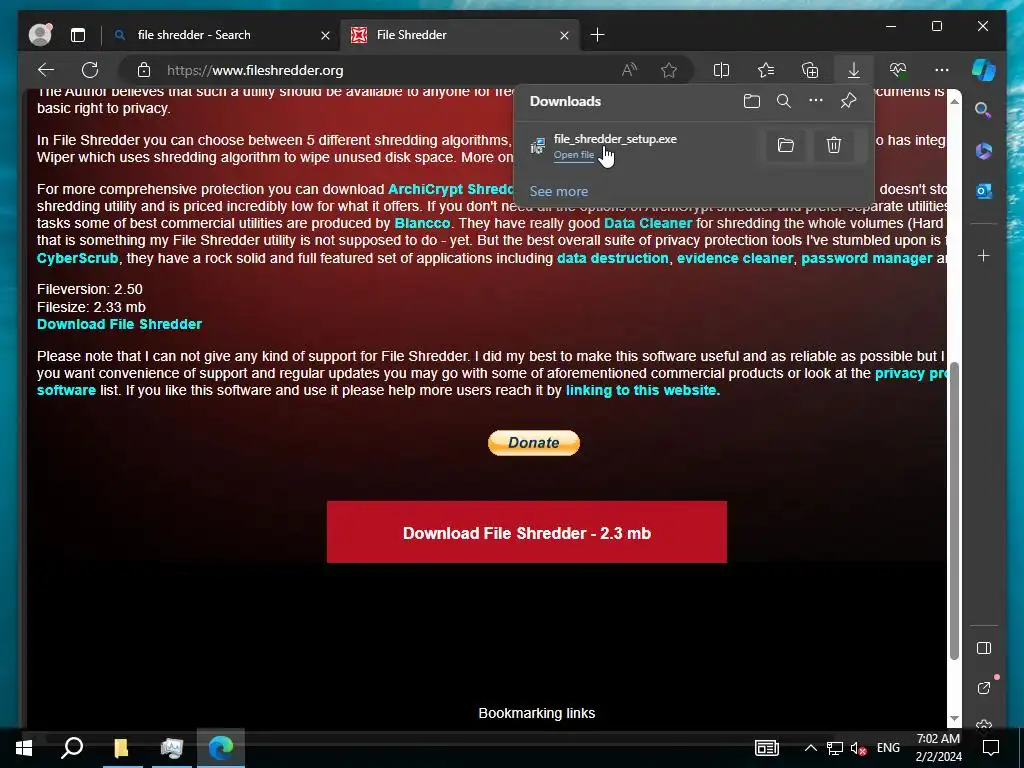Open sidebar Search icon
Image resolution: width=1024 pixels, height=768 pixels.
click(983, 110)
